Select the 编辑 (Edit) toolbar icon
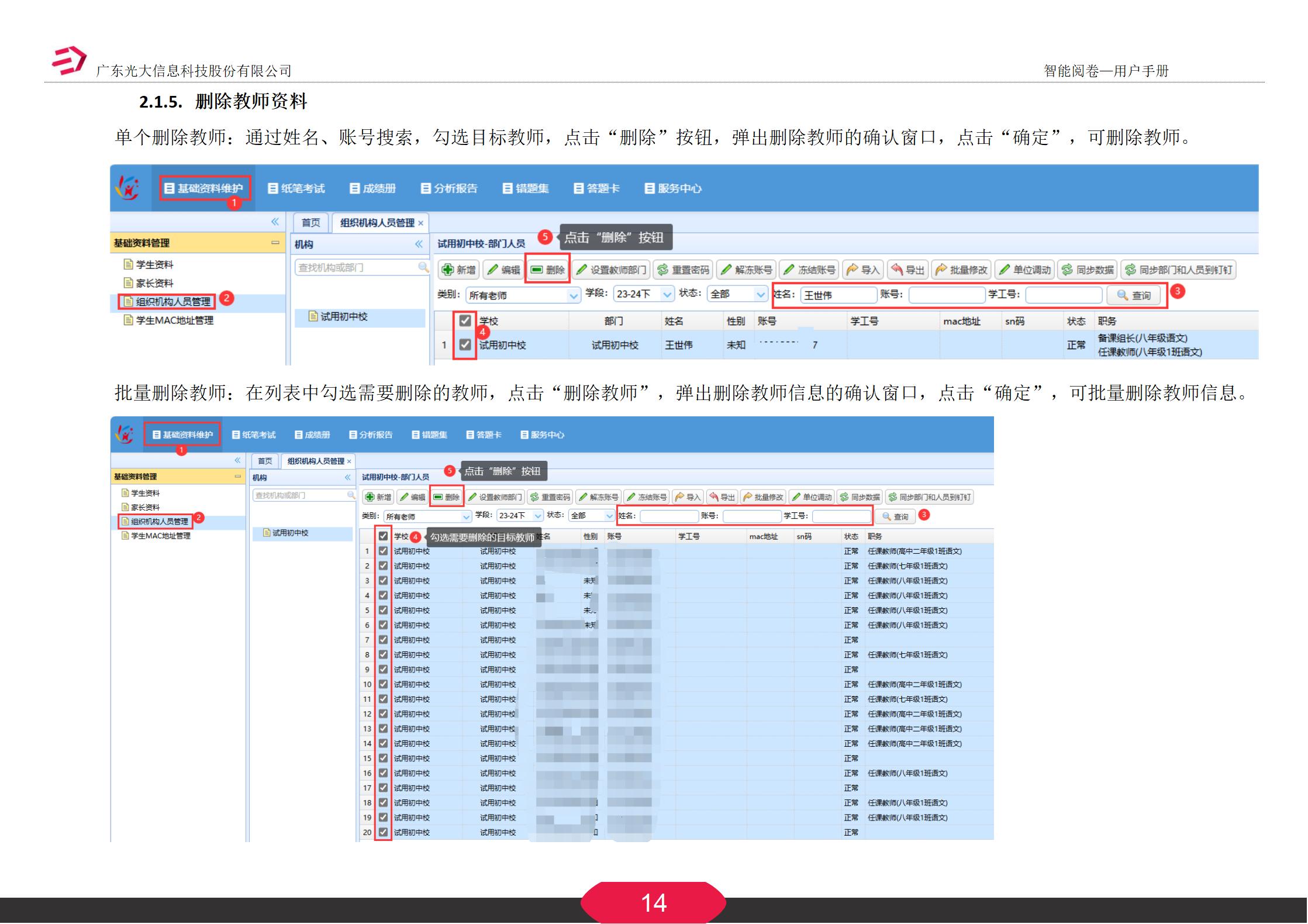This screenshot has width=1308, height=924. [x=505, y=270]
